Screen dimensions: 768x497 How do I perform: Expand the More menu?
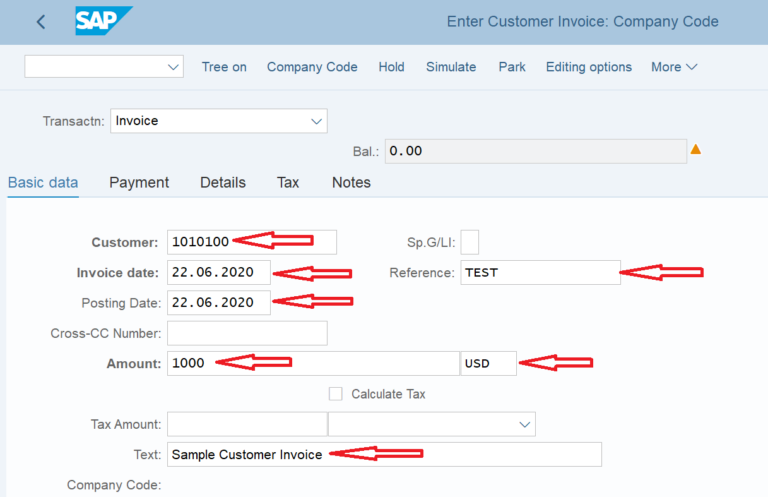[x=673, y=67]
